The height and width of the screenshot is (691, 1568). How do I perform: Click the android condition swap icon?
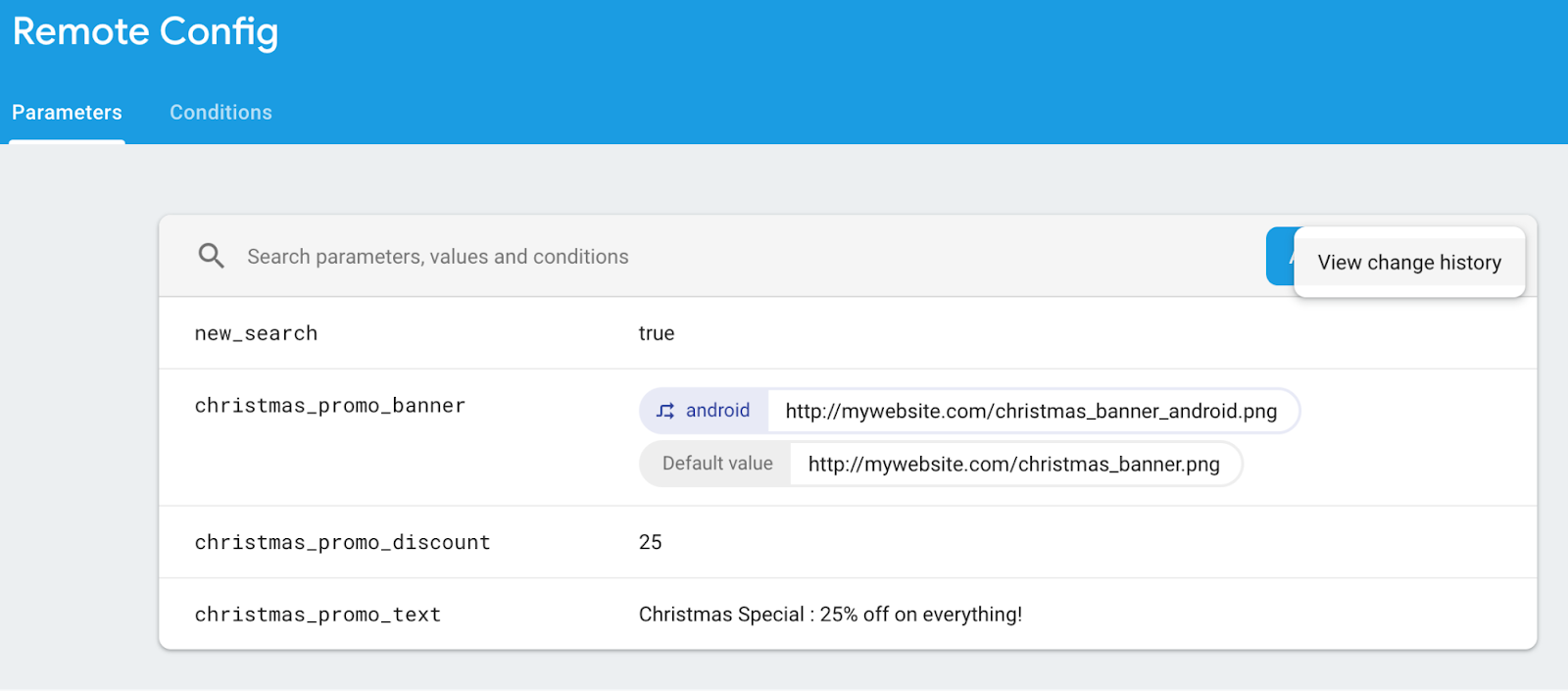(x=665, y=411)
